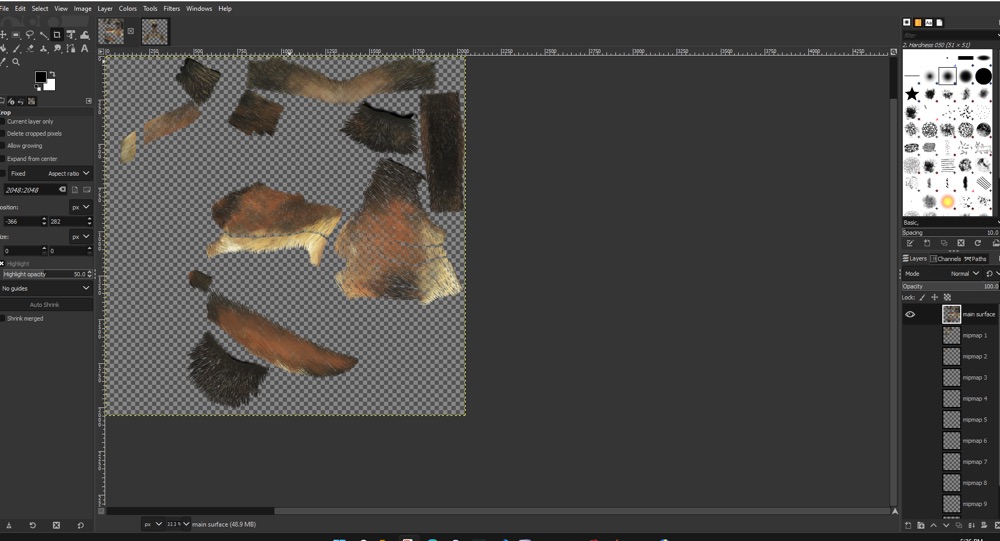This screenshot has height=541, width=1000.
Task: Refresh the brushes list
Action: pos(978,243)
